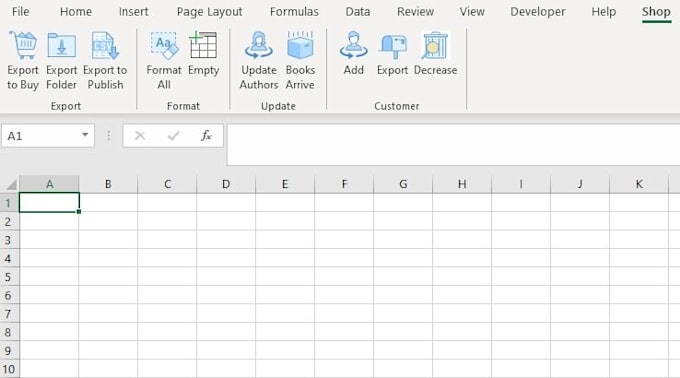
Task: Open the Page Layout tab
Action: click(209, 12)
